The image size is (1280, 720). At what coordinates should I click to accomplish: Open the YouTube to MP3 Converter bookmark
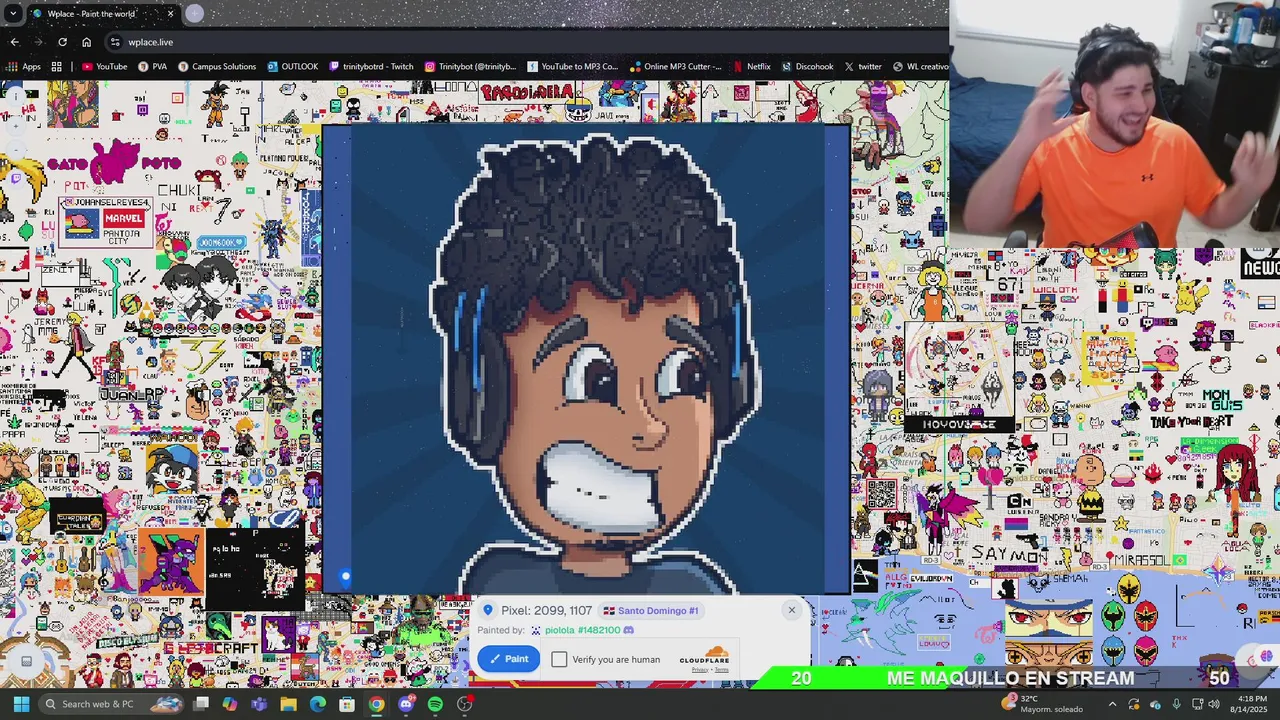click(572, 67)
